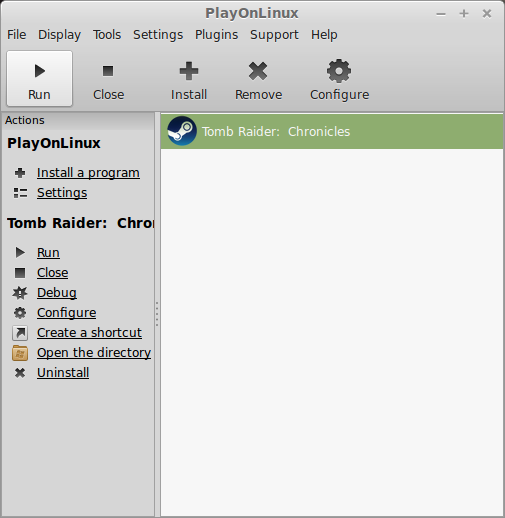Click the Steam icon of Tomb Raider entry

click(x=182, y=131)
